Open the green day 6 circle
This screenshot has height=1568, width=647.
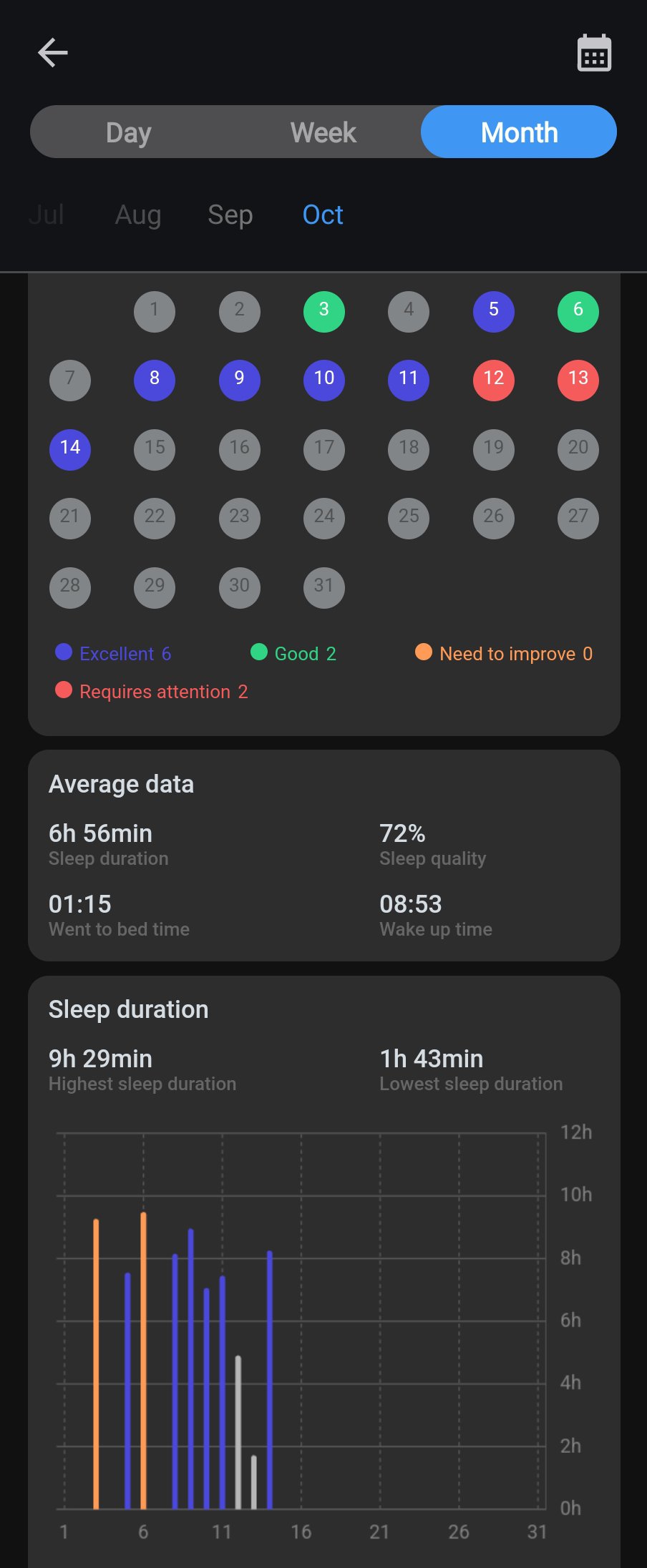point(578,311)
